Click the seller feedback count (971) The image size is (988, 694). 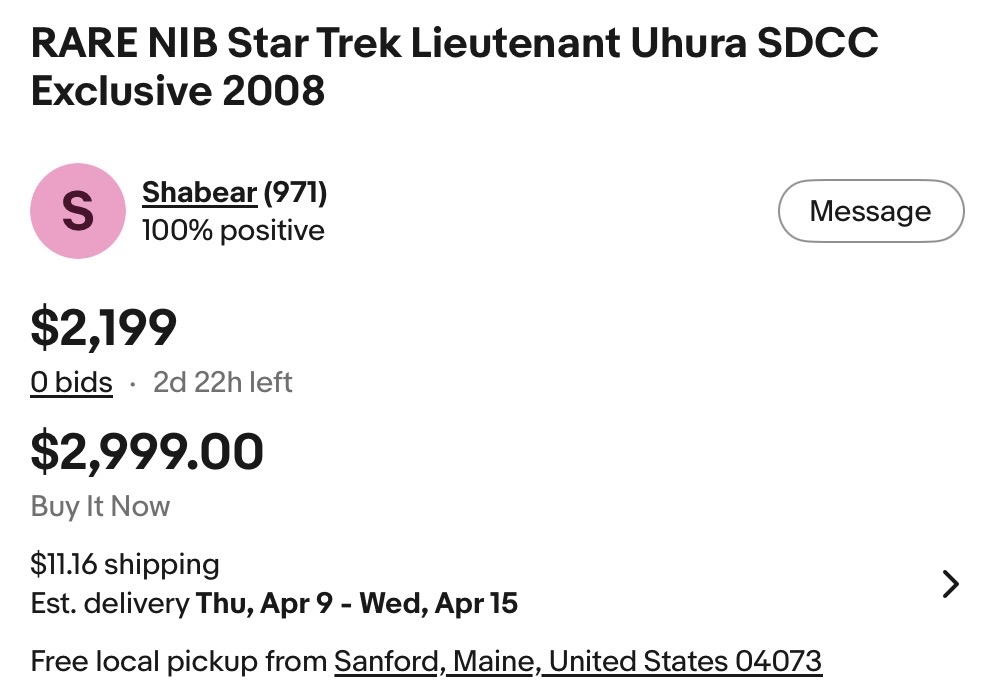pos(297,192)
